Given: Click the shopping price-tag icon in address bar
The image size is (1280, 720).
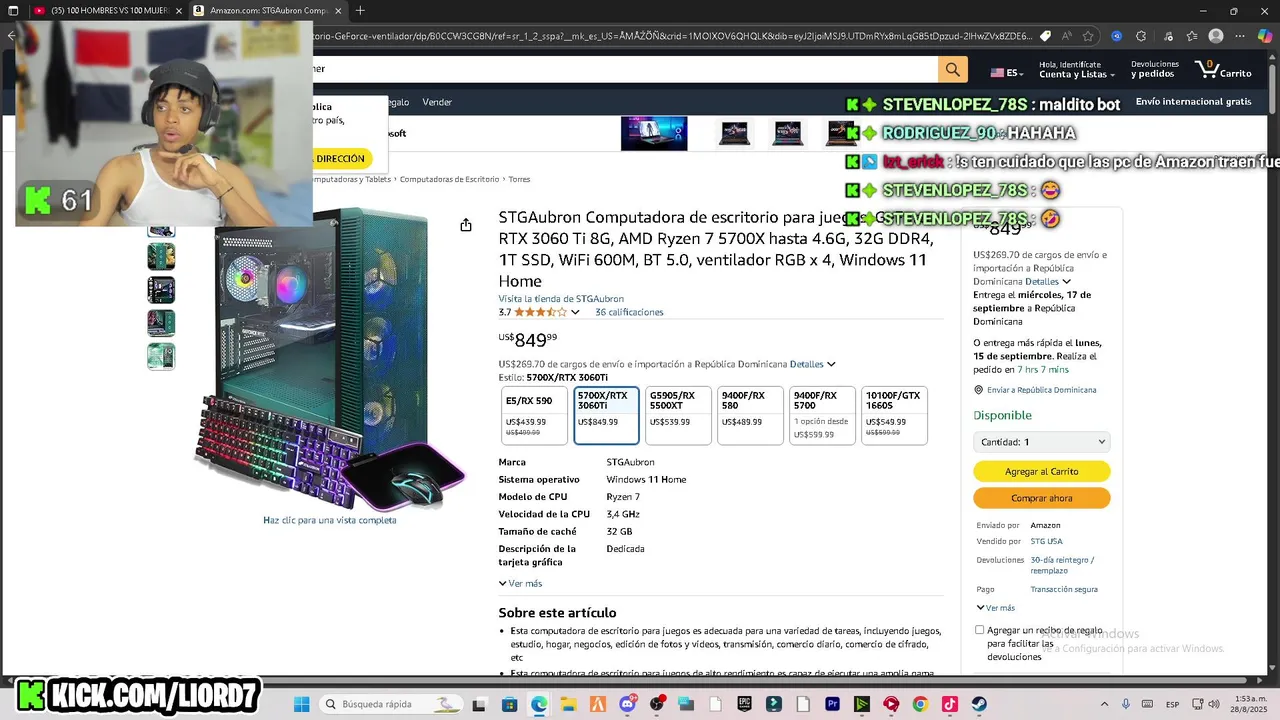Looking at the screenshot, I should (x=1045, y=36).
